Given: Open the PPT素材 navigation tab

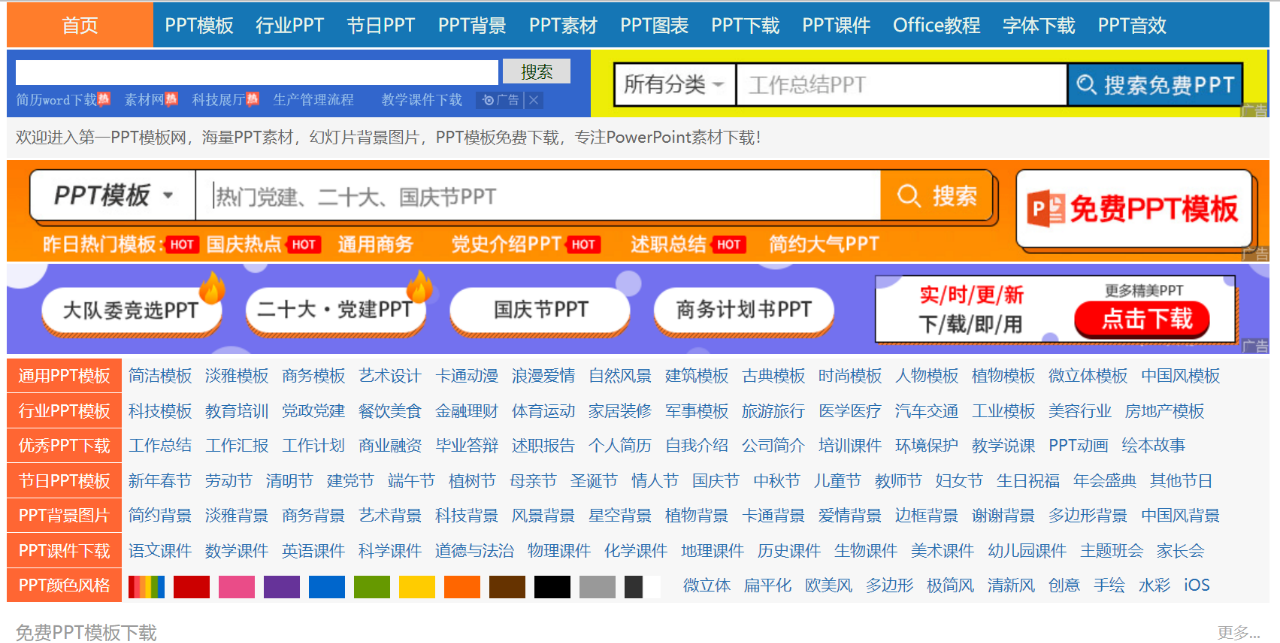Looking at the screenshot, I should (x=563, y=25).
